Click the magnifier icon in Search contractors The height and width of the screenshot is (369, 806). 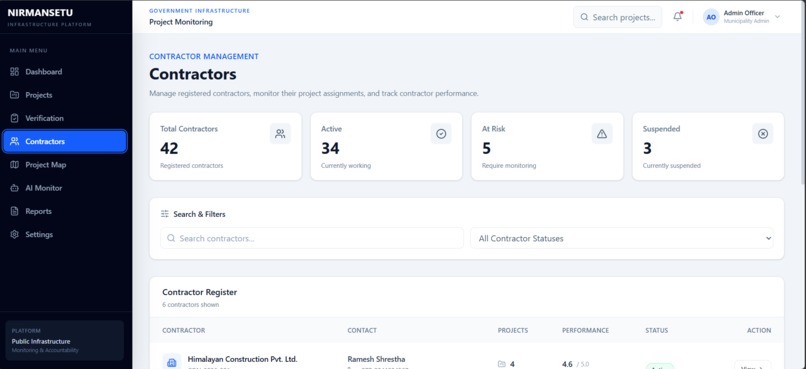coord(171,238)
